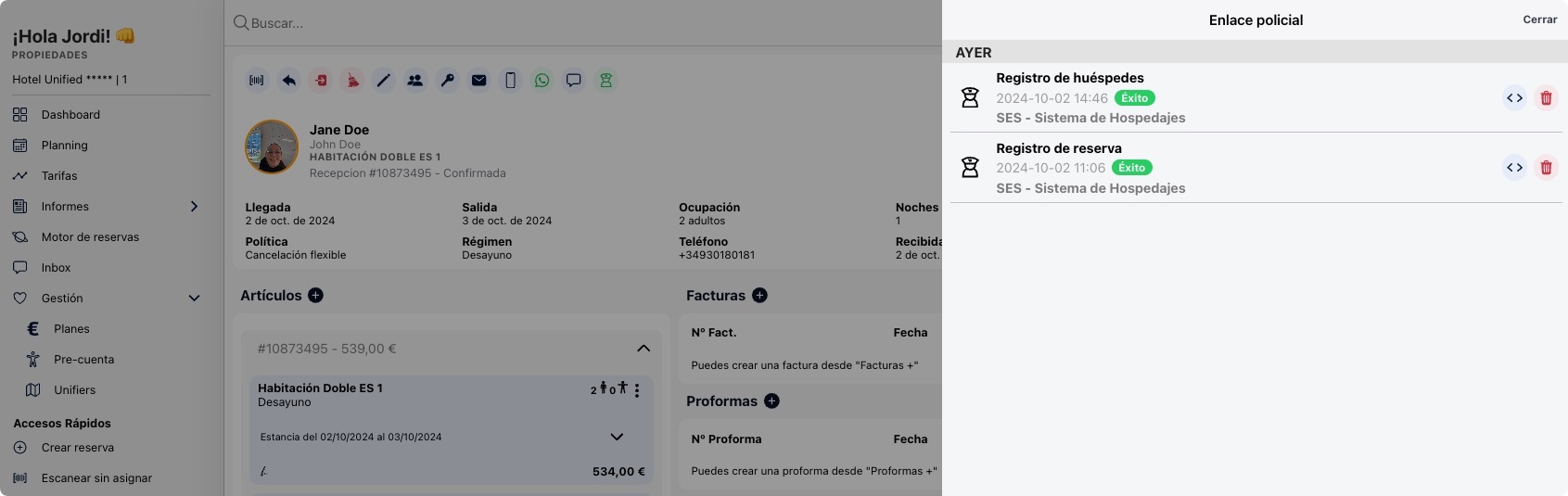Screen dimensions: 1568x496
Task: Collapse the #10873495 articles group
Action: point(644,349)
